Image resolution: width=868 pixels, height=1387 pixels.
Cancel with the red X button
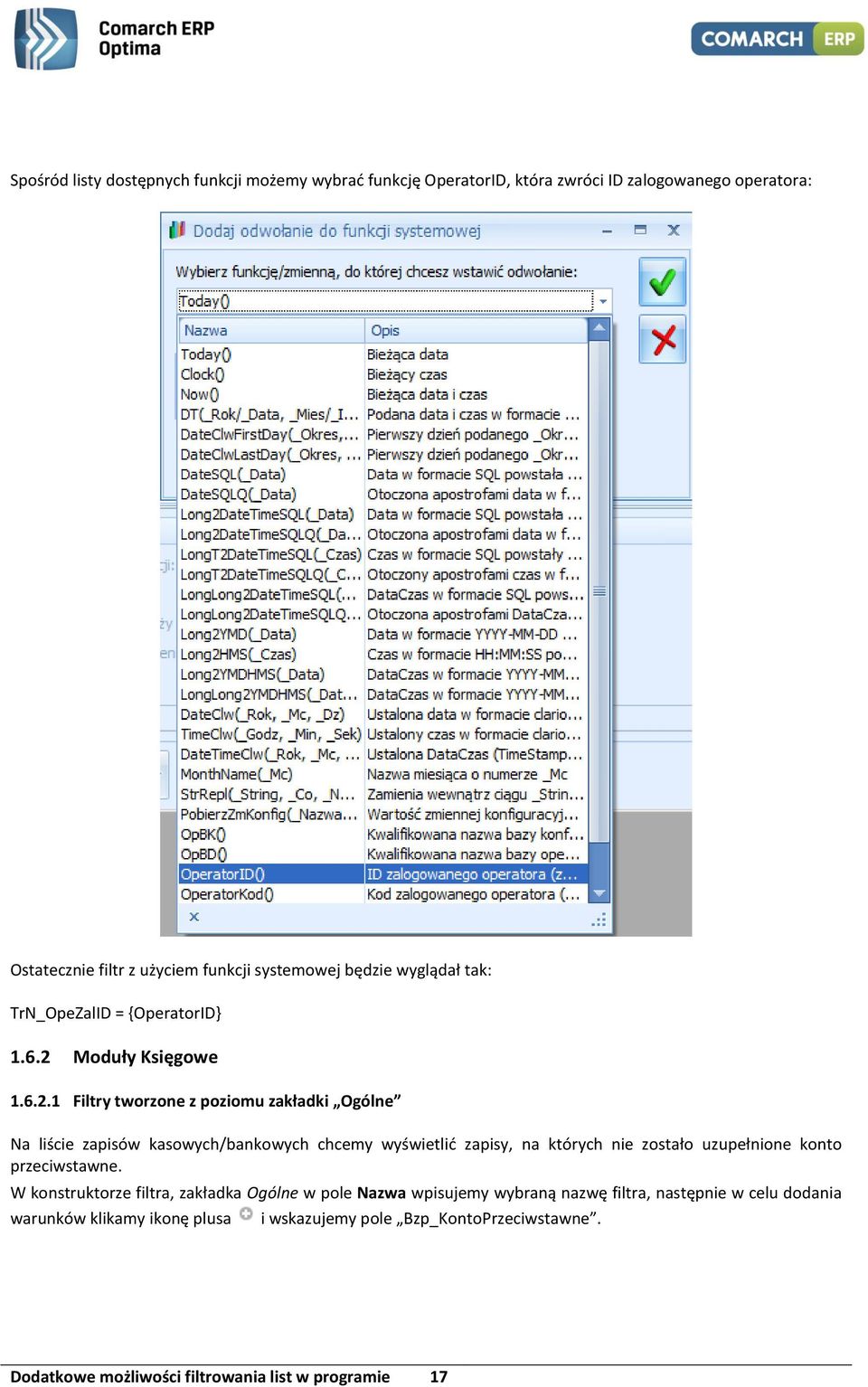coord(663,339)
